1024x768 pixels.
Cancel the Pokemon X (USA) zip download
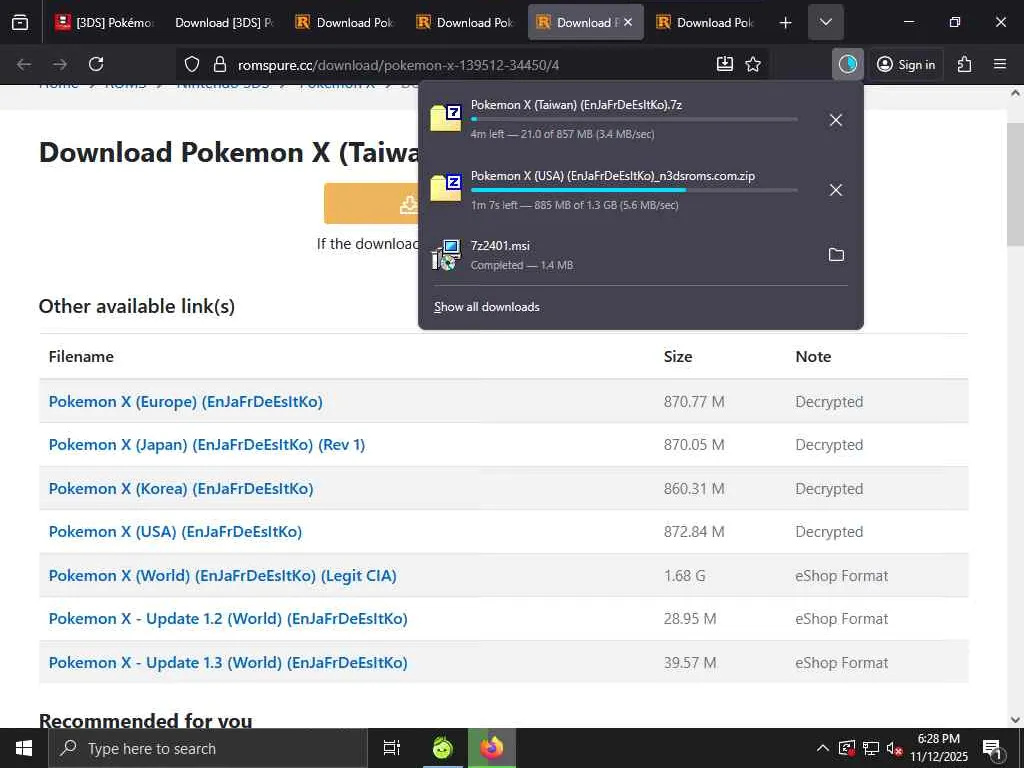click(x=835, y=190)
